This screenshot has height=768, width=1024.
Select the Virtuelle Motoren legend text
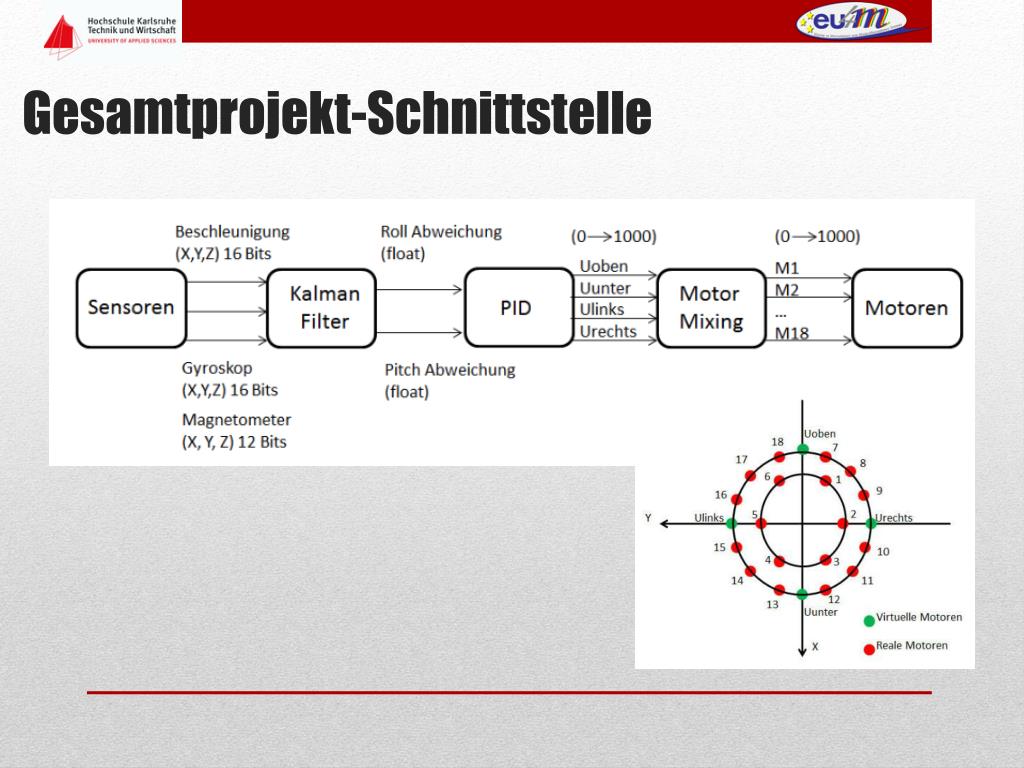click(919, 617)
